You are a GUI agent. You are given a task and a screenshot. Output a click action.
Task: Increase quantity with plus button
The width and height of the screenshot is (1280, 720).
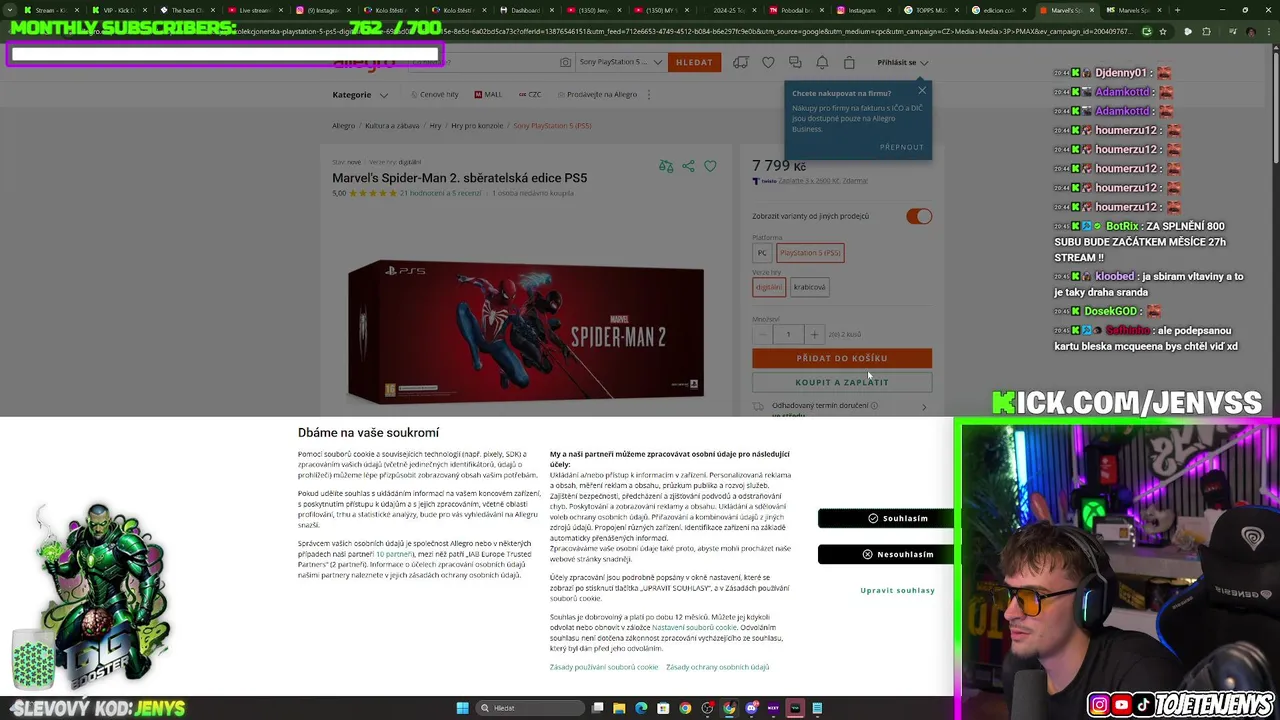pos(814,334)
